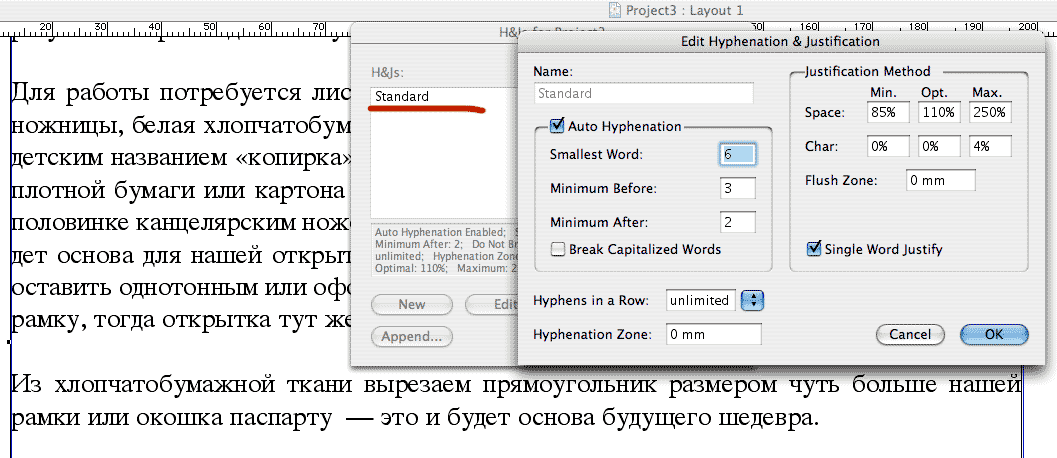This screenshot has width=1057, height=458.
Task: Click the Project3 document icon in title bar
Action: pos(614,10)
